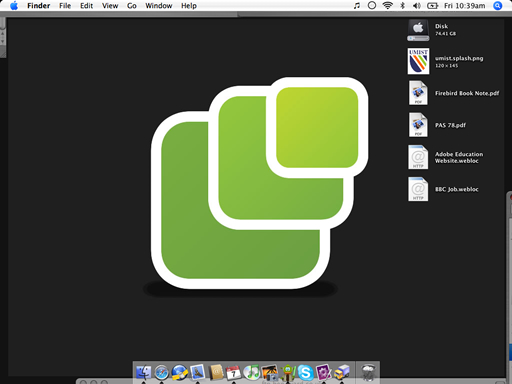
Task: Open Address Book from the Dock
Action: 216,372
